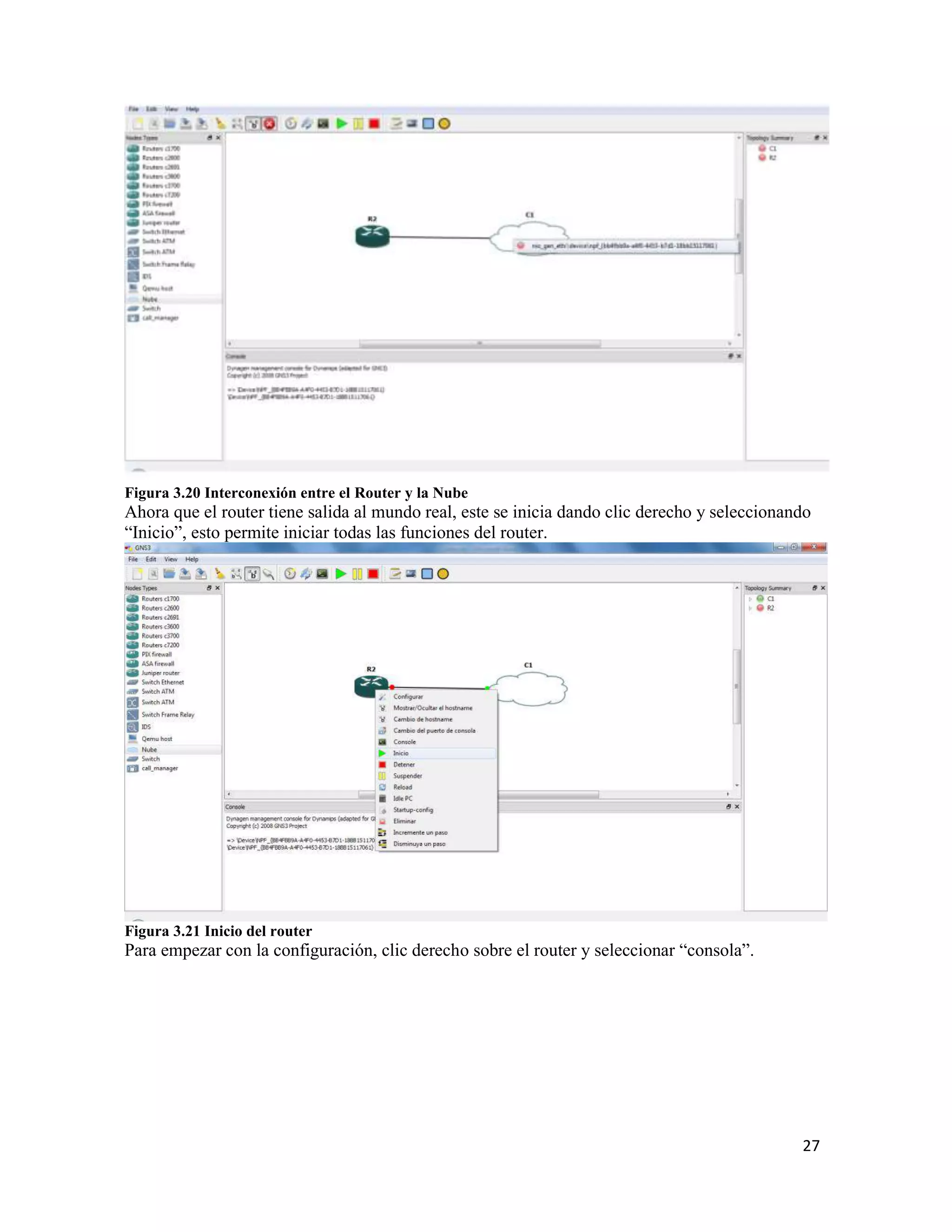Expand C1 node in lower Topology Summary
This screenshot has width=952, height=1232.
pos(750,599)
